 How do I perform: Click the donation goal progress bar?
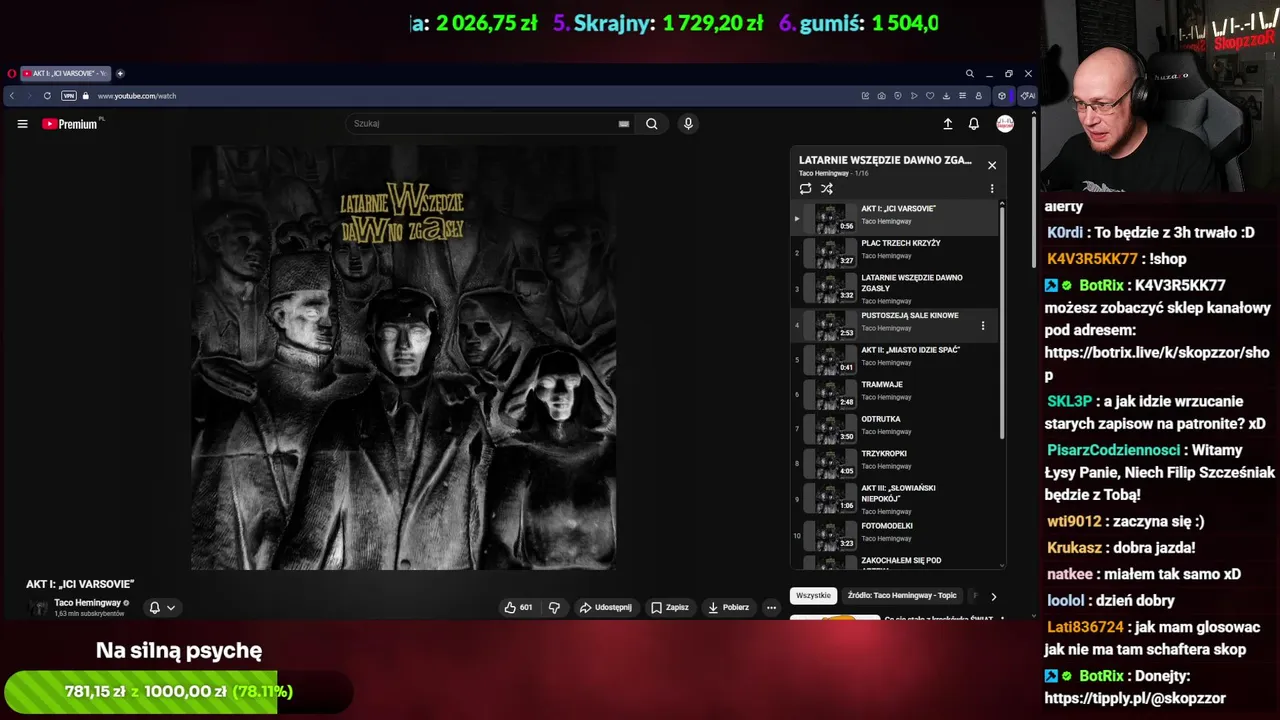[x=178, y=692]
